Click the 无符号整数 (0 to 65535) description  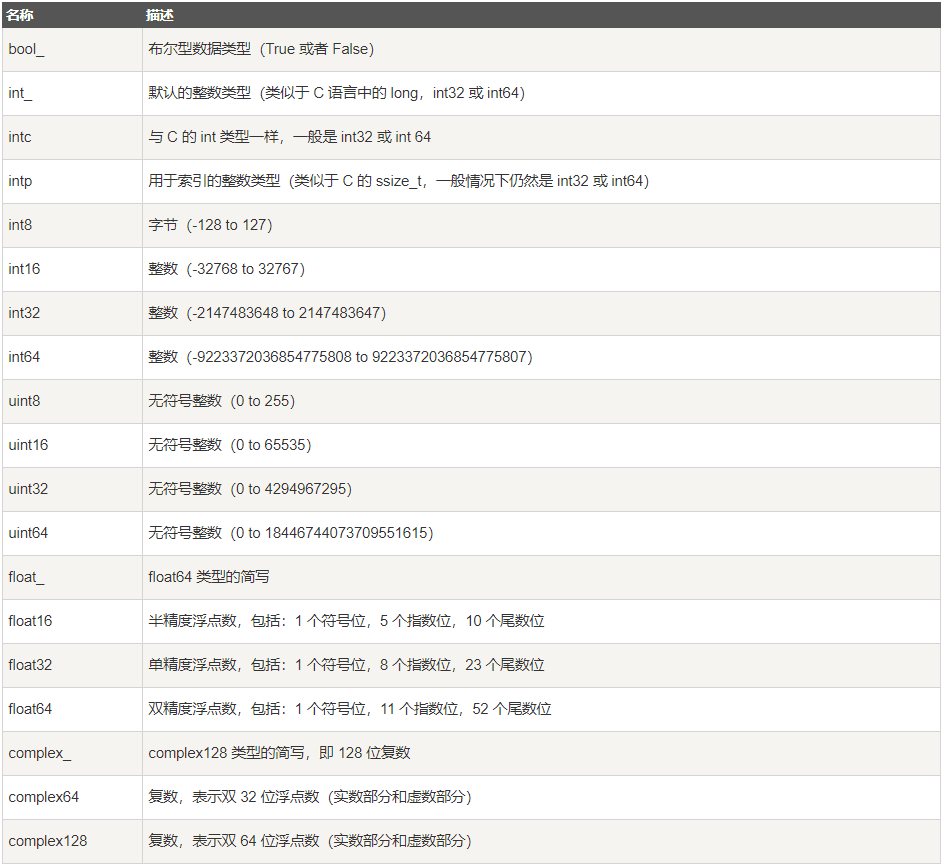(x=230, y=446)
